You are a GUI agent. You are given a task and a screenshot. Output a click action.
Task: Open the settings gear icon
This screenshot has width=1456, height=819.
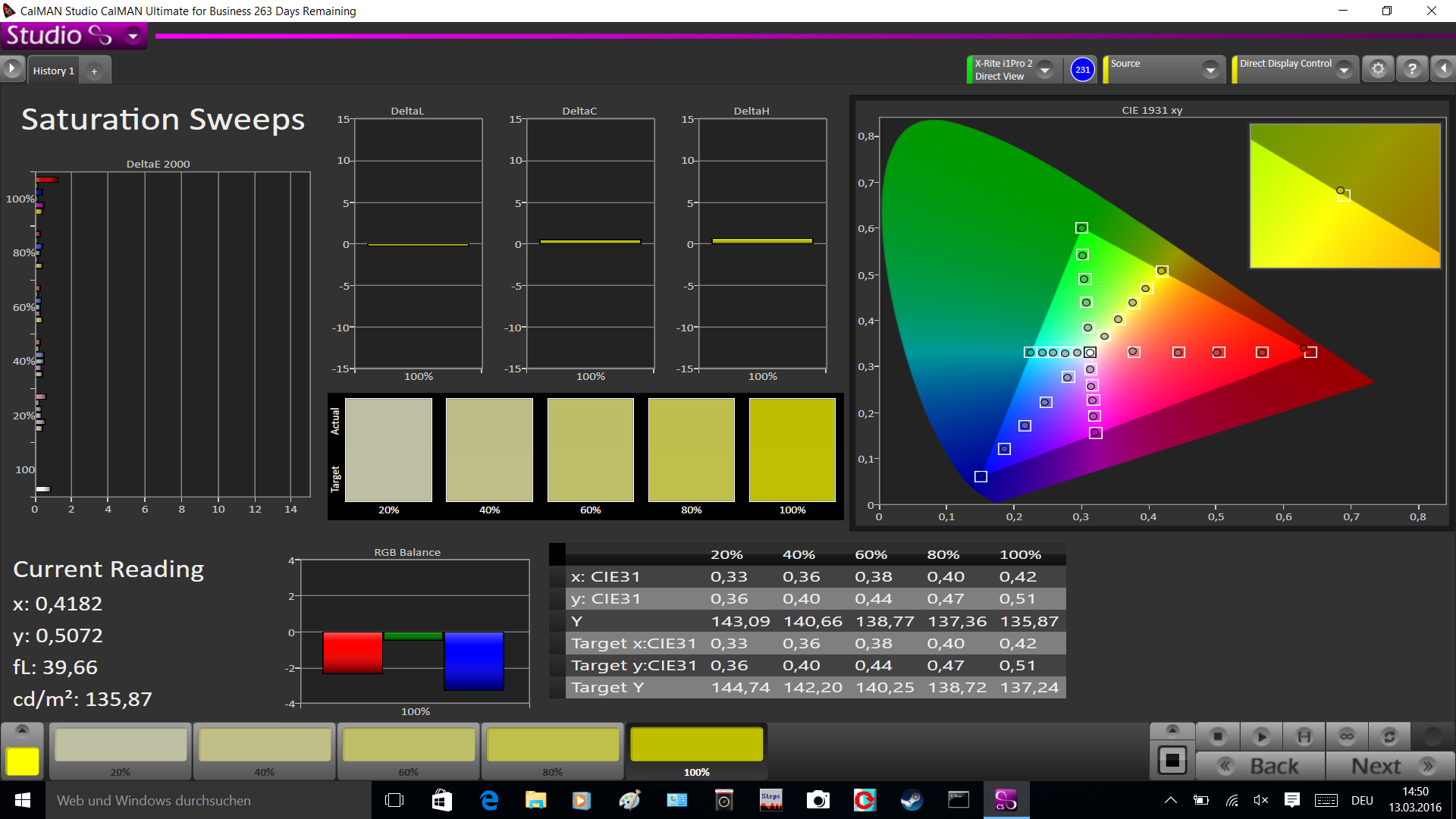[x=1378, y=69]
